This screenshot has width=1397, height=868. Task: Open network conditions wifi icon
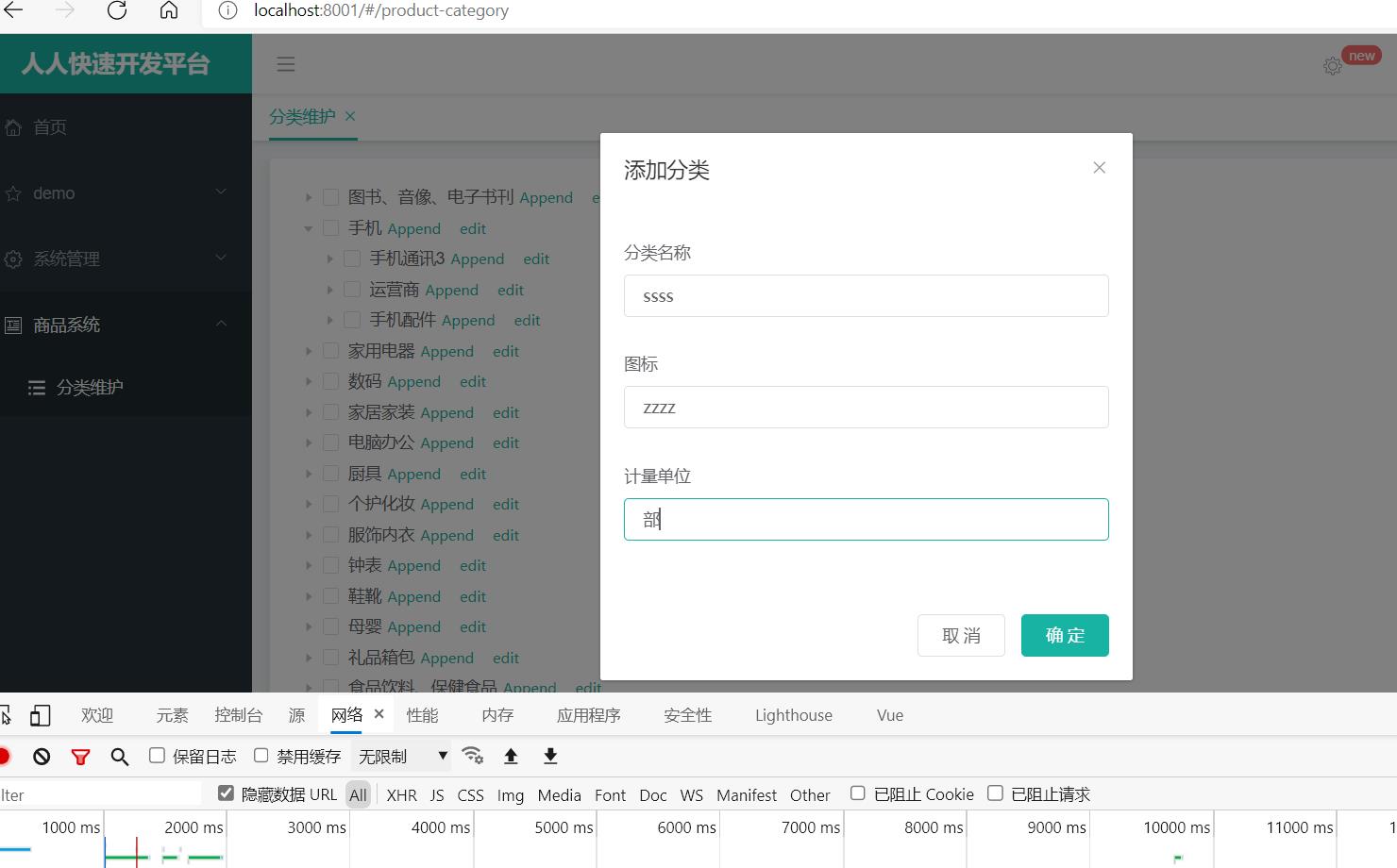click(x=472, y=756)
